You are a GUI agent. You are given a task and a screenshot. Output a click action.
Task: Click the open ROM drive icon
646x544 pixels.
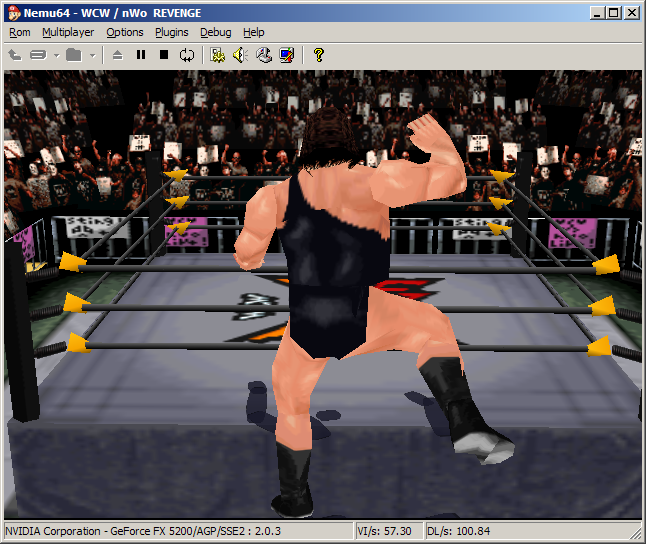point(38,55)
